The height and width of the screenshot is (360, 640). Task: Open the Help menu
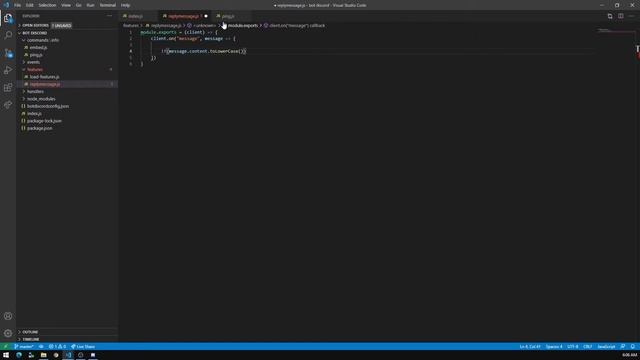tap(126, 5)
